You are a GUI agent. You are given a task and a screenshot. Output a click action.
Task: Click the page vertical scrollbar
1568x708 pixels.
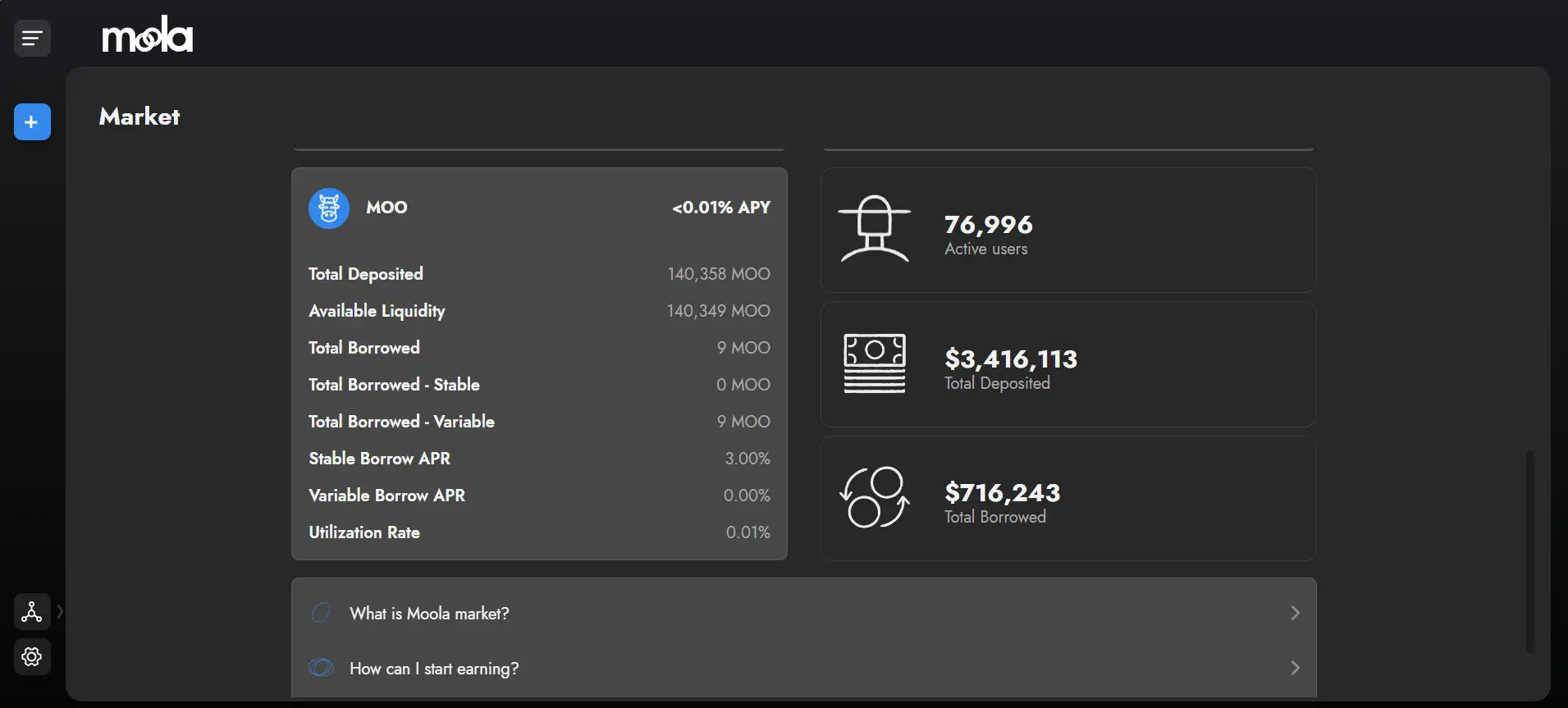(1529, 550)
